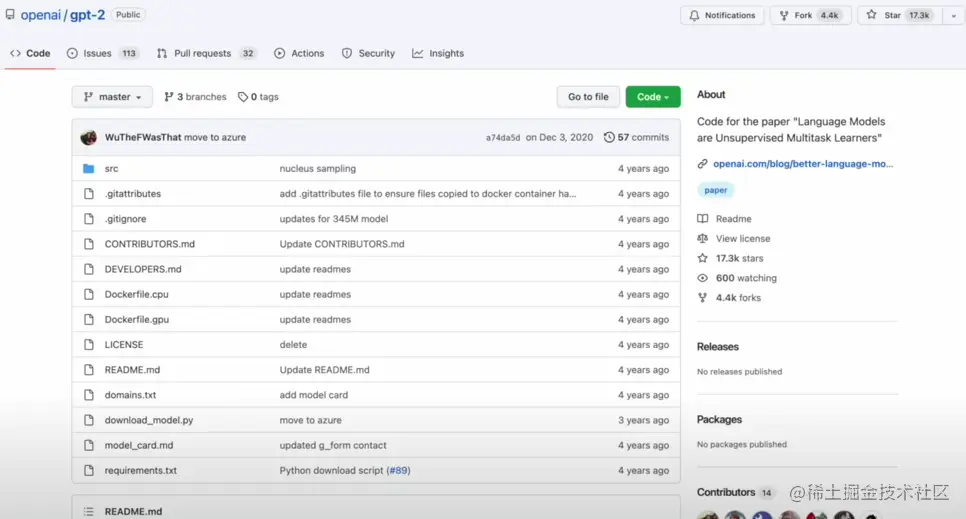Open the gpt-2 repository link
This screenshot has height=519, width=966.
pyautogui.click(x=87, y=15)
